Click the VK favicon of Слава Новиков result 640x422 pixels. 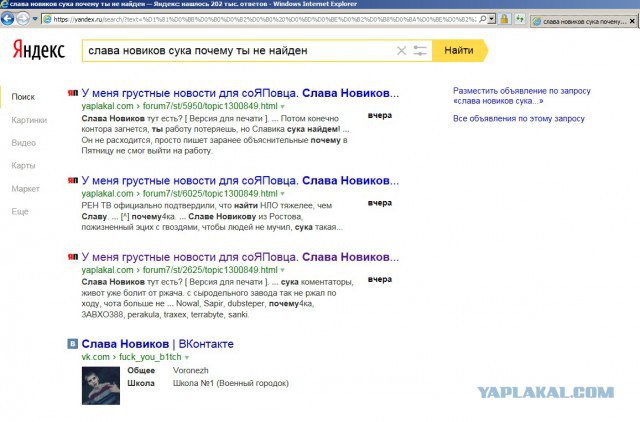coord(72,344)
